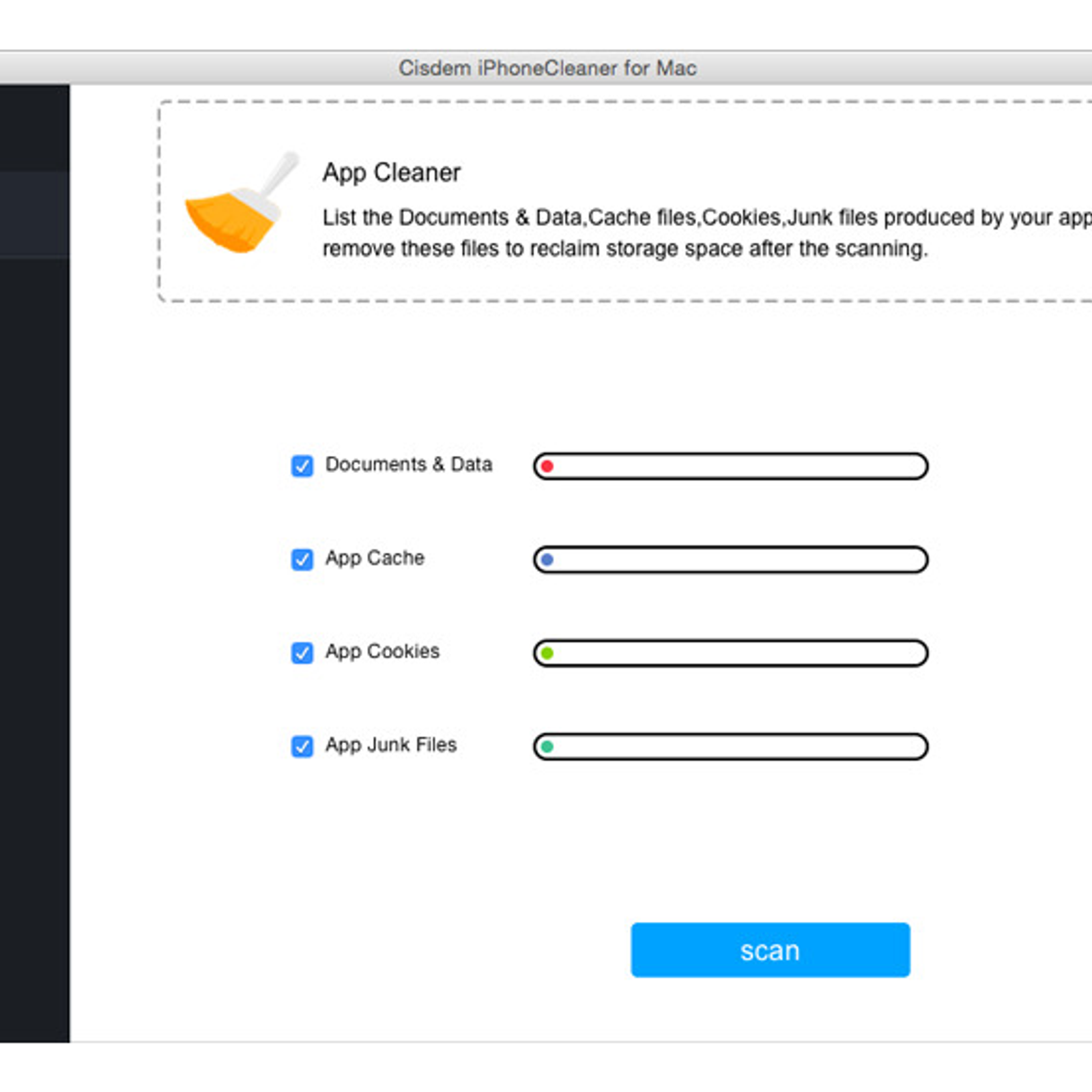Screen dimensions: 1092x1092
Task: Click the App Cache progress bar
Action: tap(730, 560)
